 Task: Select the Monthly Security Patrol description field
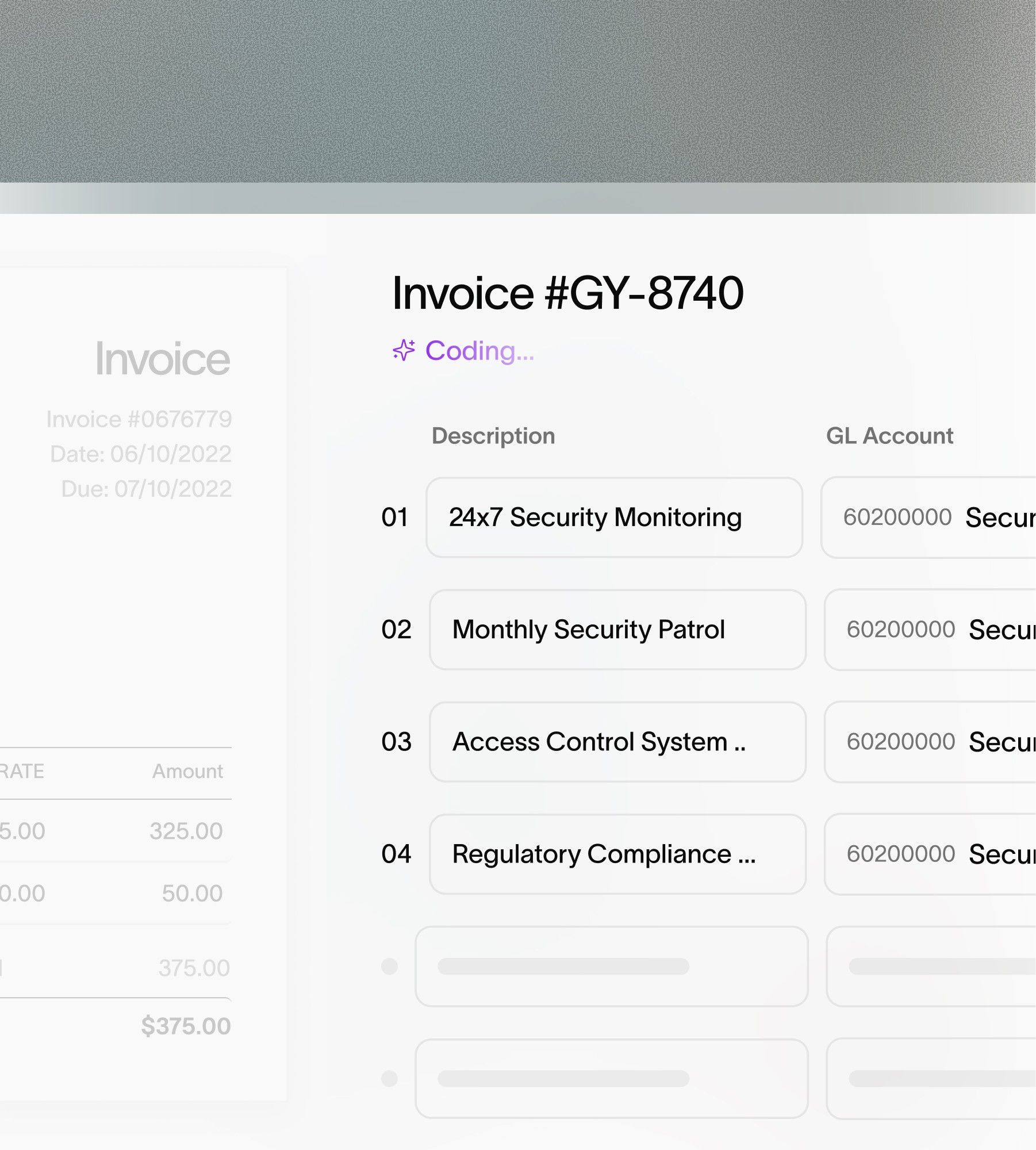point(617,629)
